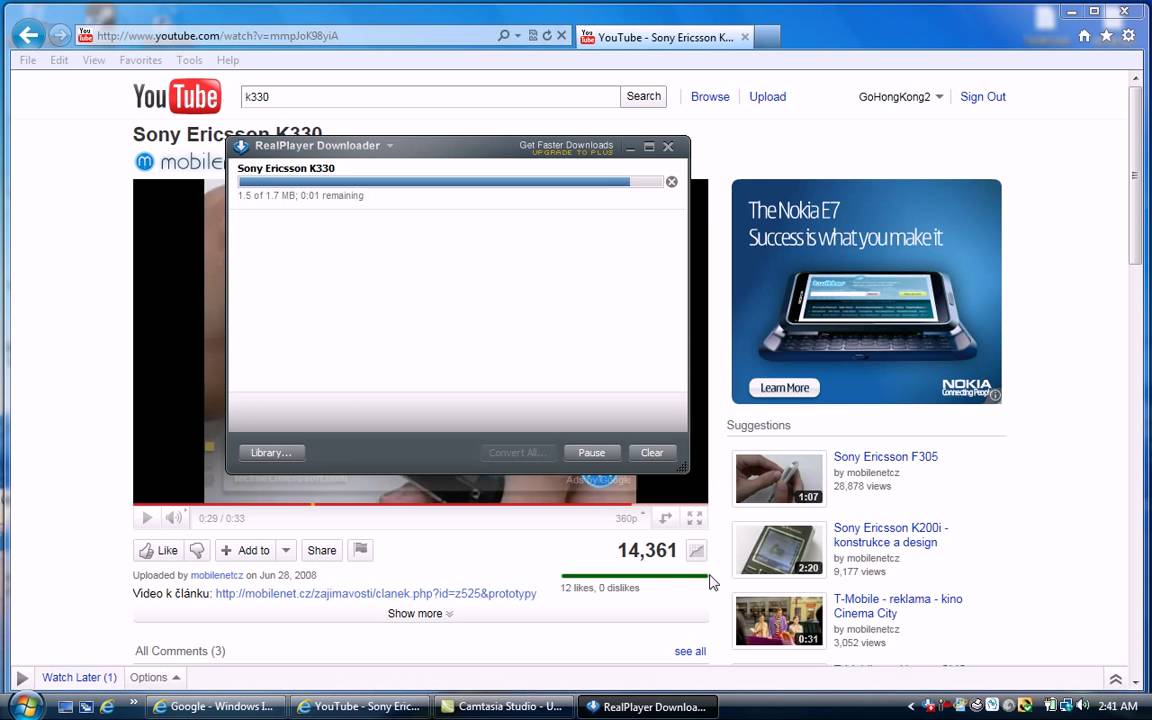Stop page loading in address bar
This screenshot has width=1152, height=720.
(x=561, y=35)
